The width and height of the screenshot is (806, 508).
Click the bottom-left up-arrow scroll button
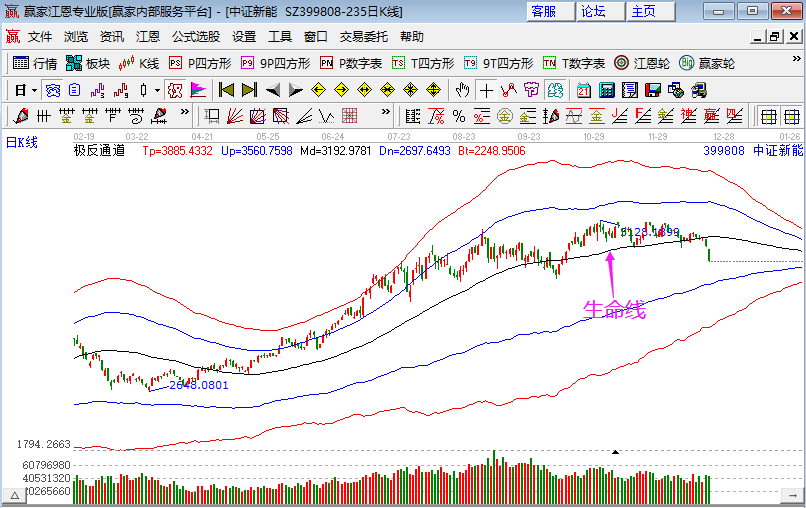coord(15,496)
